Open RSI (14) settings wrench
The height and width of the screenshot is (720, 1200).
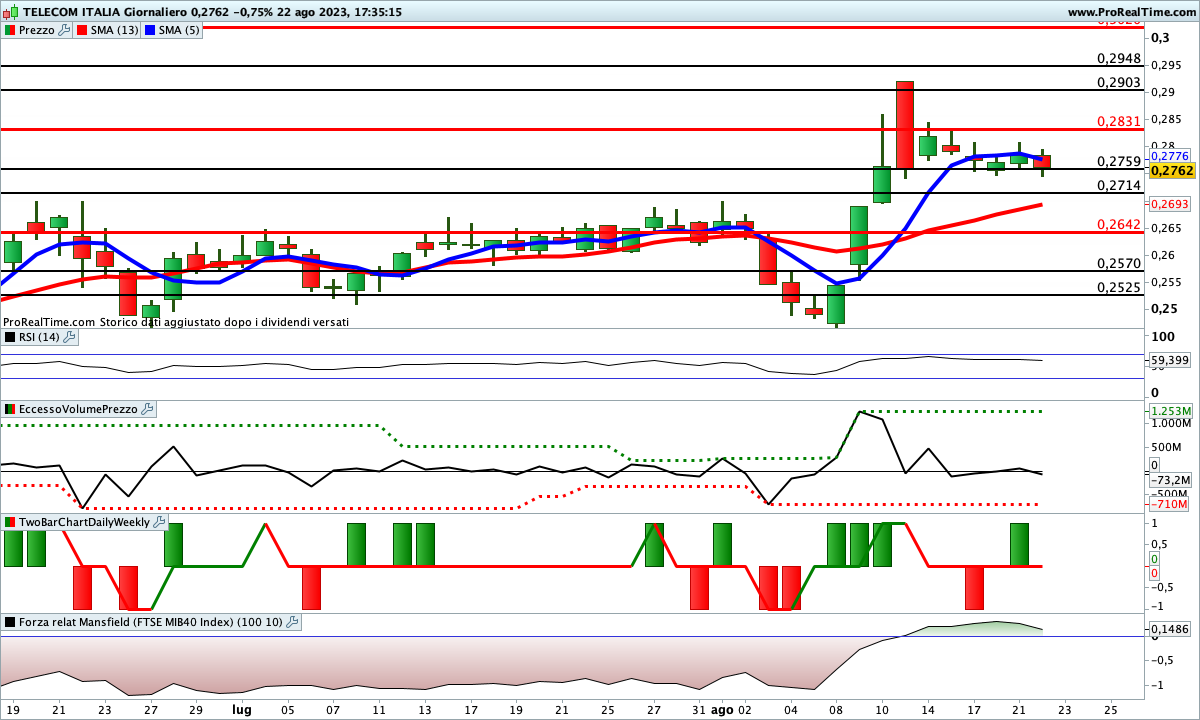click(x=70, y=337)
